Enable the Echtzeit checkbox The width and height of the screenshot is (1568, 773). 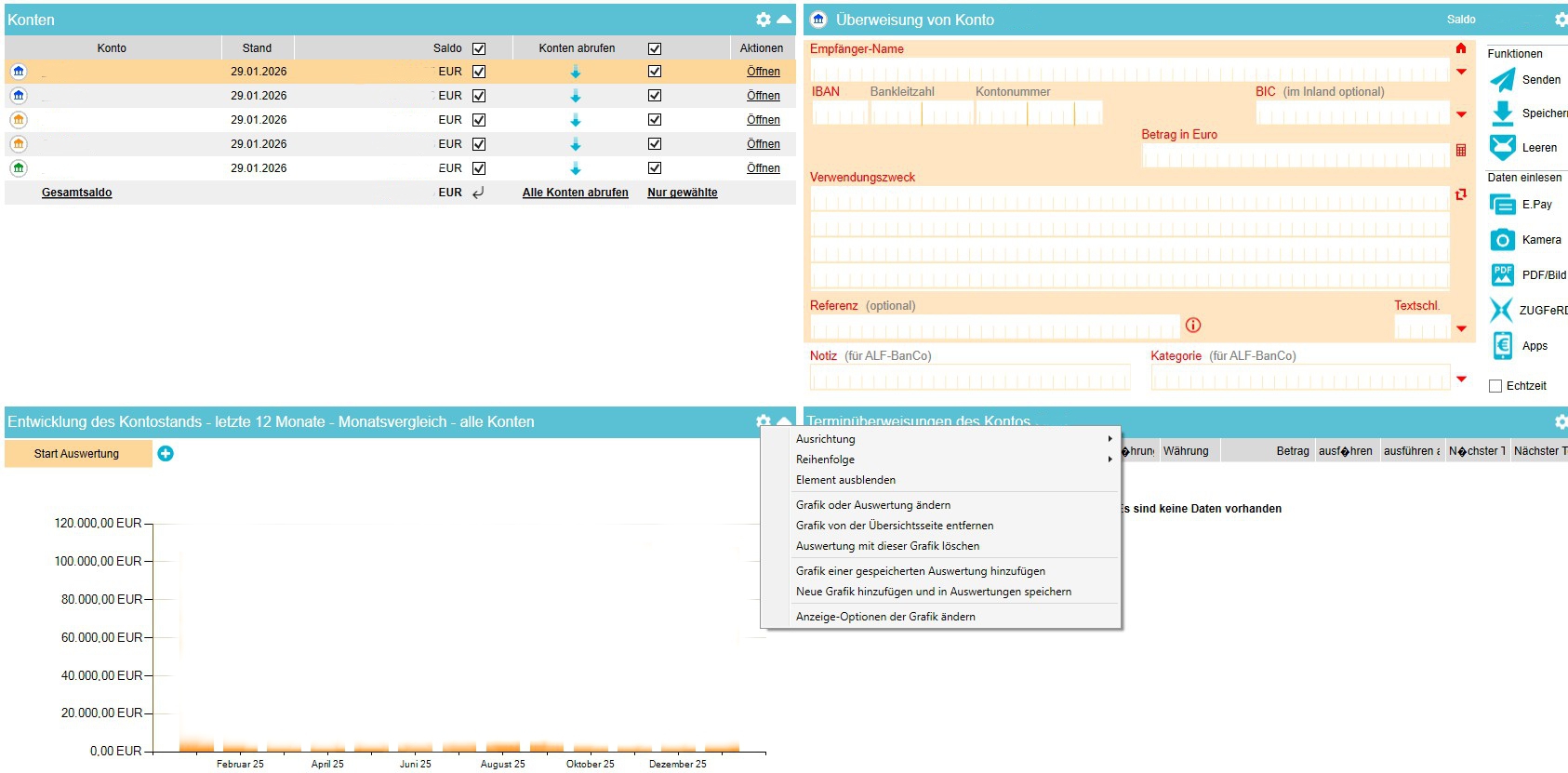click(x=1495, y=386)
